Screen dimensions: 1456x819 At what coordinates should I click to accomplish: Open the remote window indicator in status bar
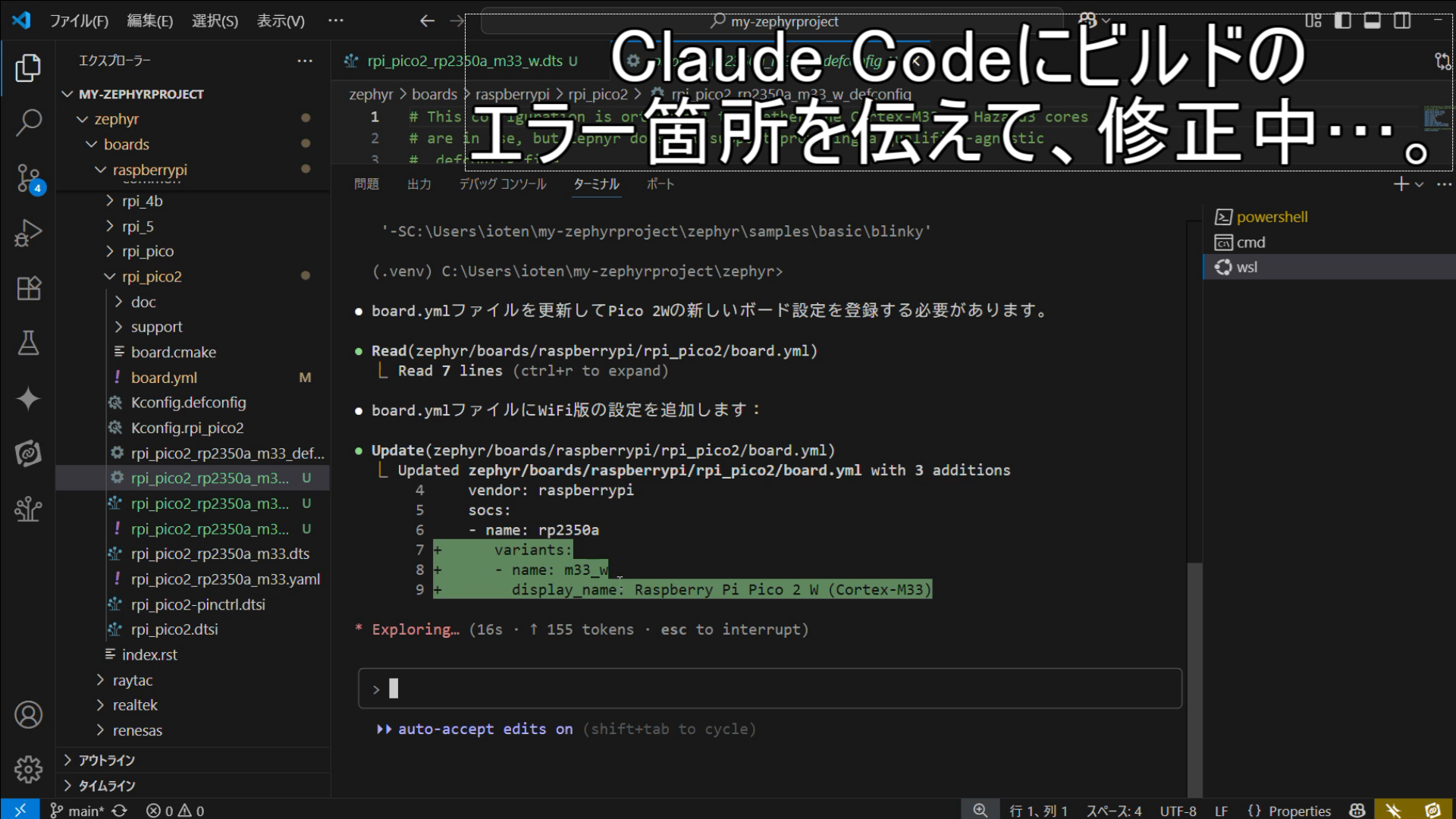[x=20, y=810]
